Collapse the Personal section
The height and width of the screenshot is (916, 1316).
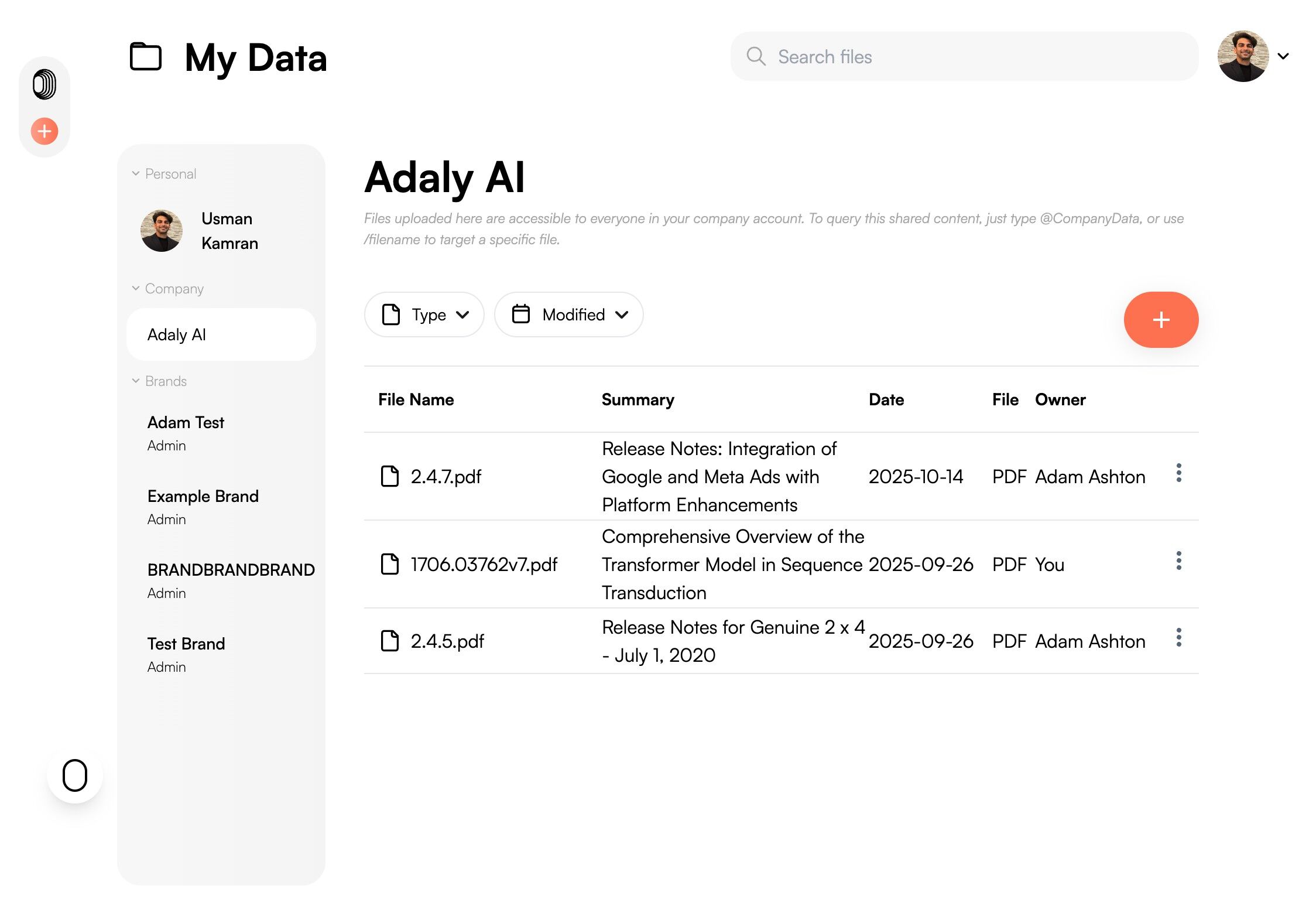click(136, 173)
